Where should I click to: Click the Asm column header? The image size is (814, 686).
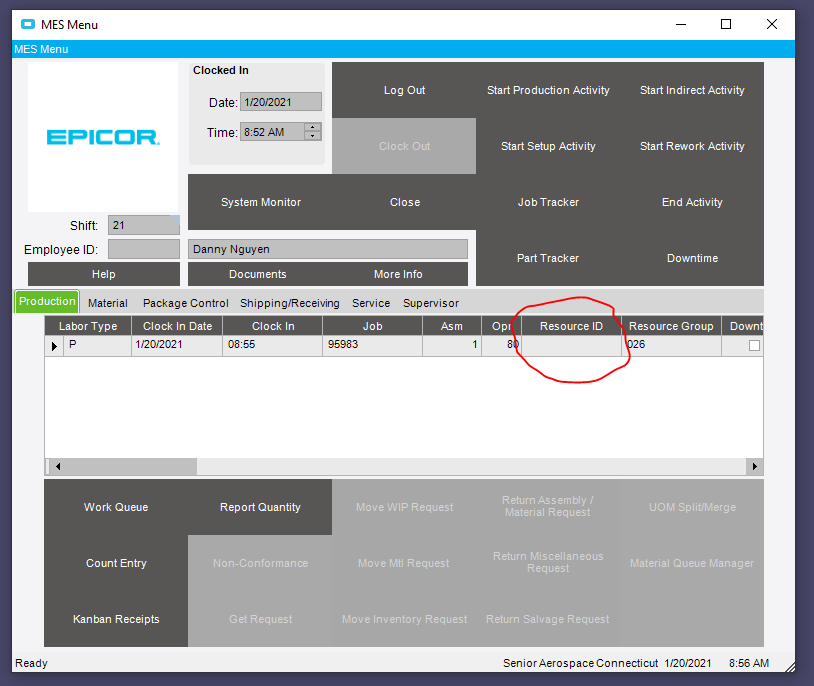(x=452, y=326)
